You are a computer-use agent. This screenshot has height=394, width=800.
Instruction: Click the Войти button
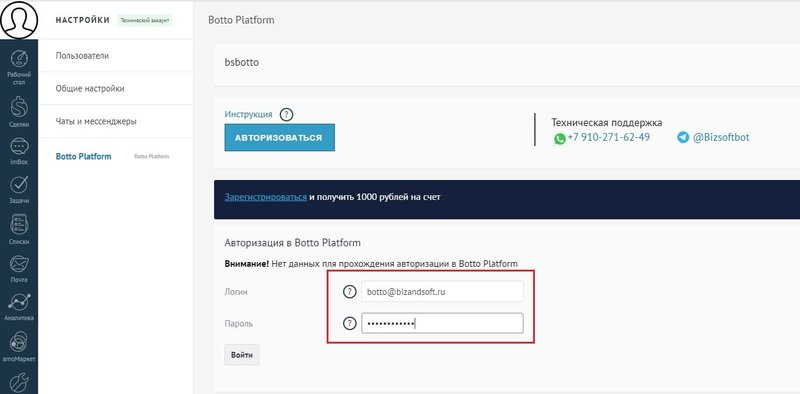point(242,355)
